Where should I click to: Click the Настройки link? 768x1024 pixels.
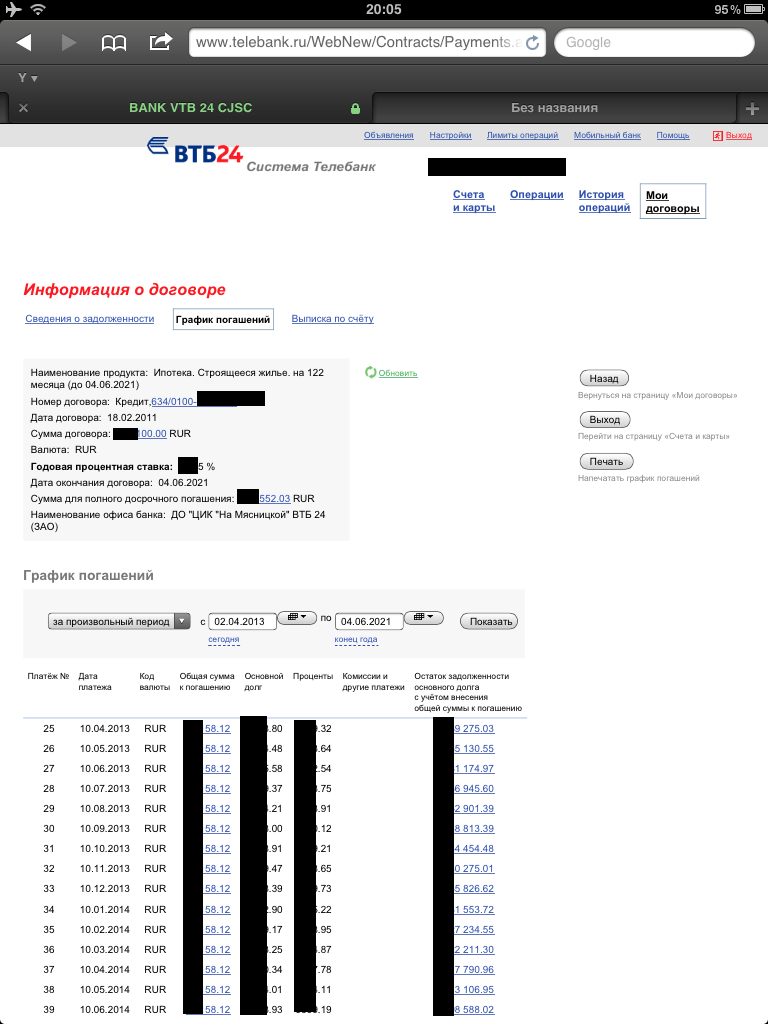tap(450, 135)
